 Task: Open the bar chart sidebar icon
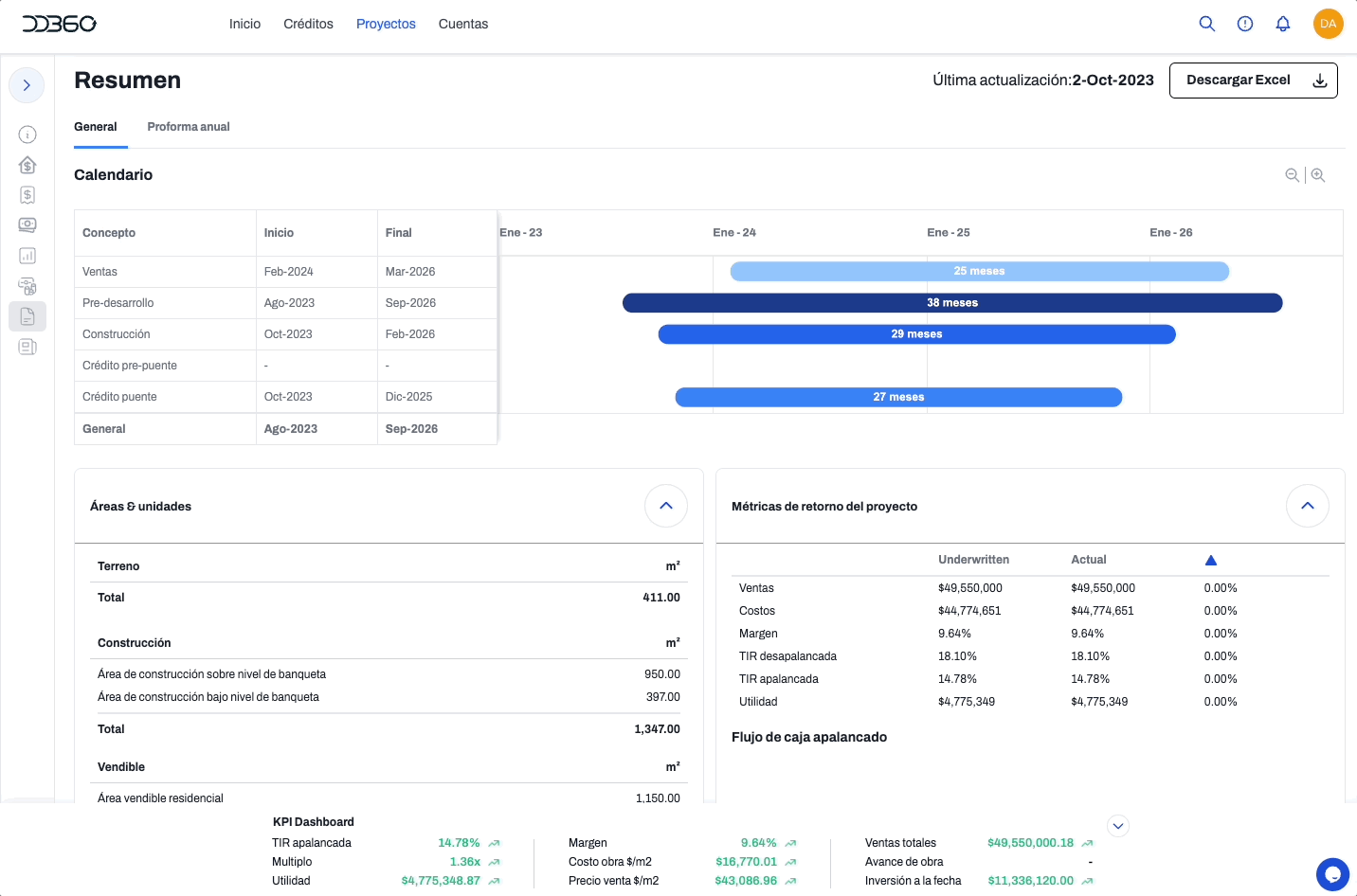pyautogui.click(x=27, y=256)
